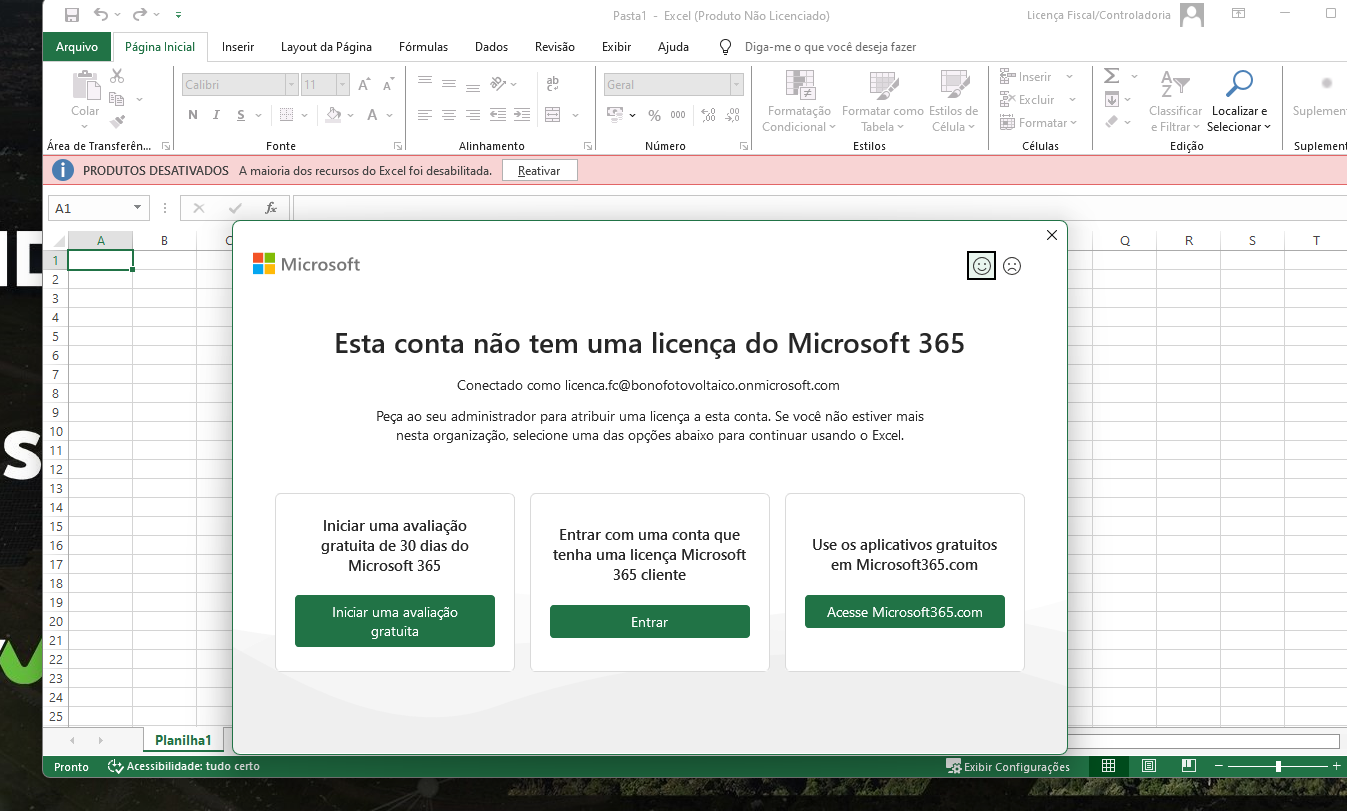1347x811 pixels.
Task: Expand the Name Box dropdown for A1
Action: [137, 208]
